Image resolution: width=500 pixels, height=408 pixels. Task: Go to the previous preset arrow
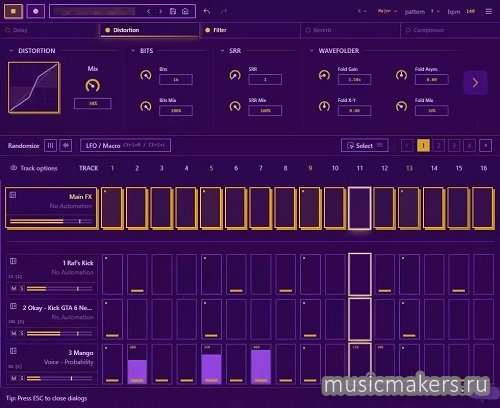(x=149, y=11)
